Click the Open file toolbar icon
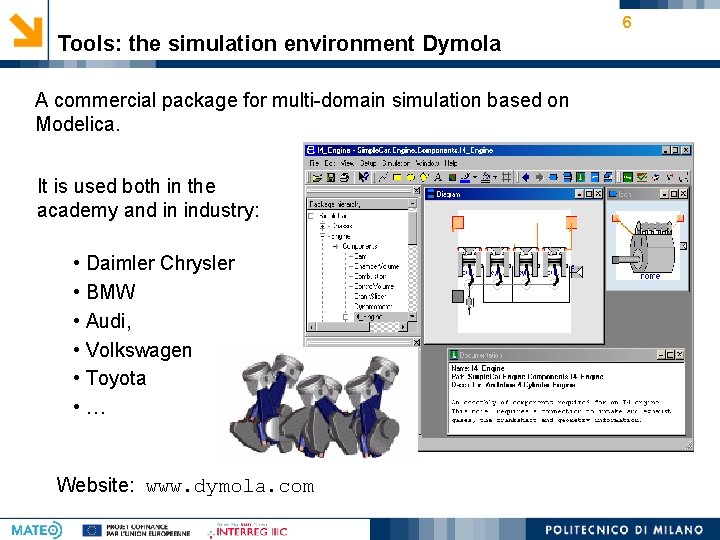The width and height of the screenshot is (720, 540). 317,177
